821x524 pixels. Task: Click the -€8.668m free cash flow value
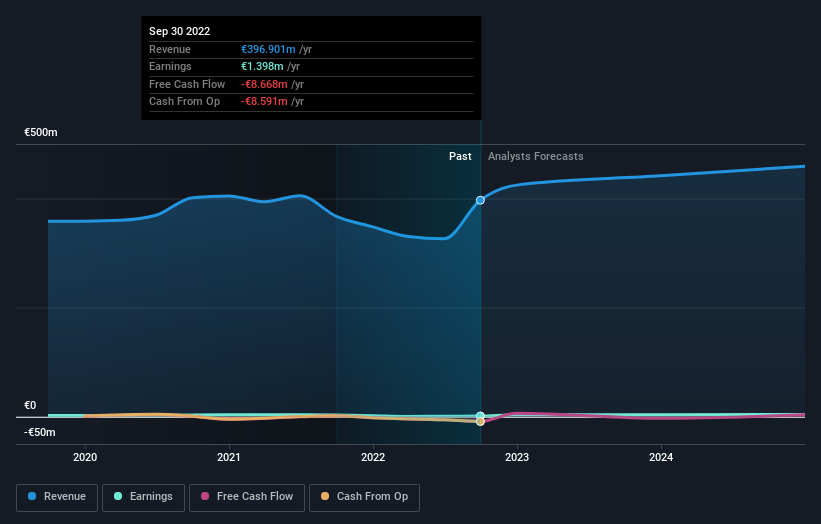[x=264, y=84]
